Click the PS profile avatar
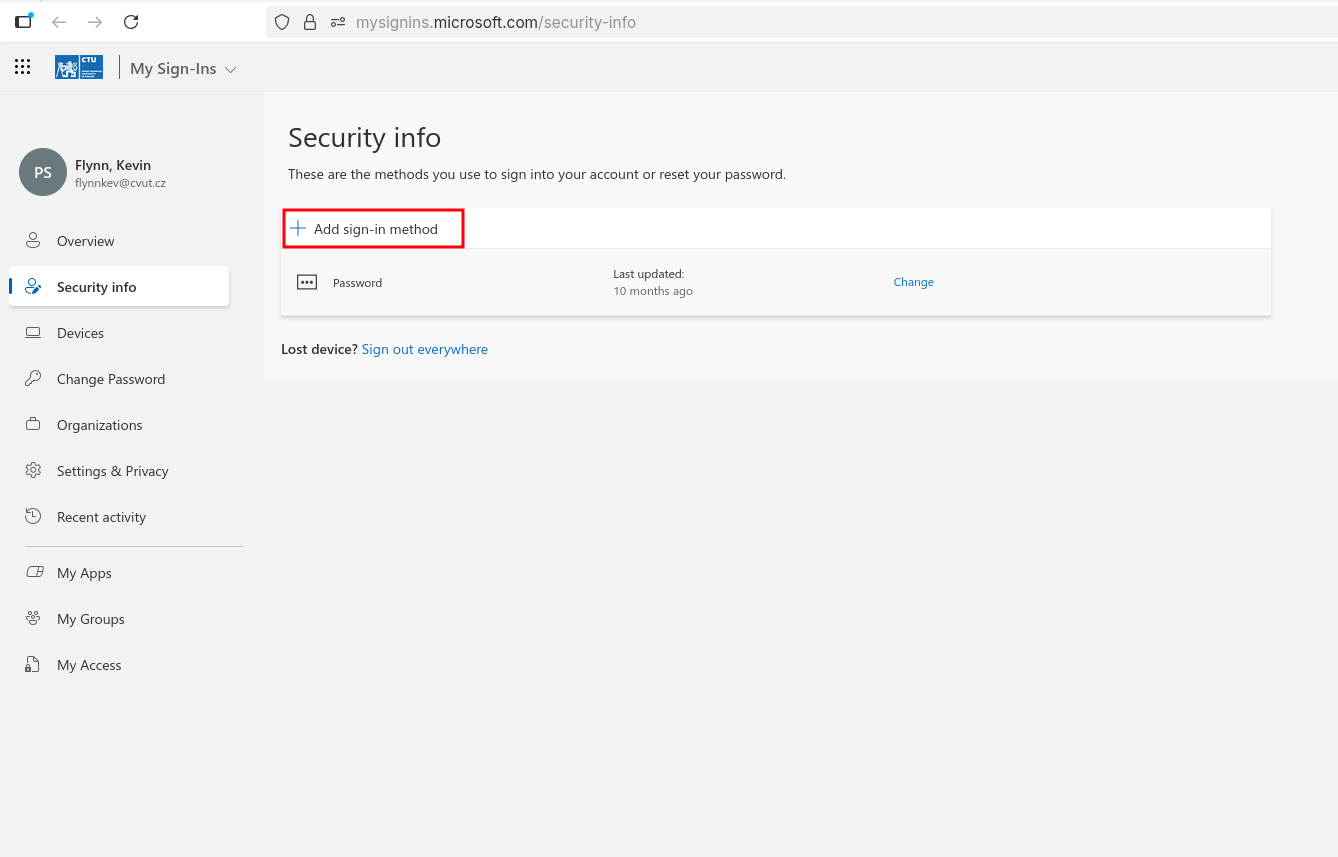This screenshot has width=1338, height=857. tap(43, 173)
